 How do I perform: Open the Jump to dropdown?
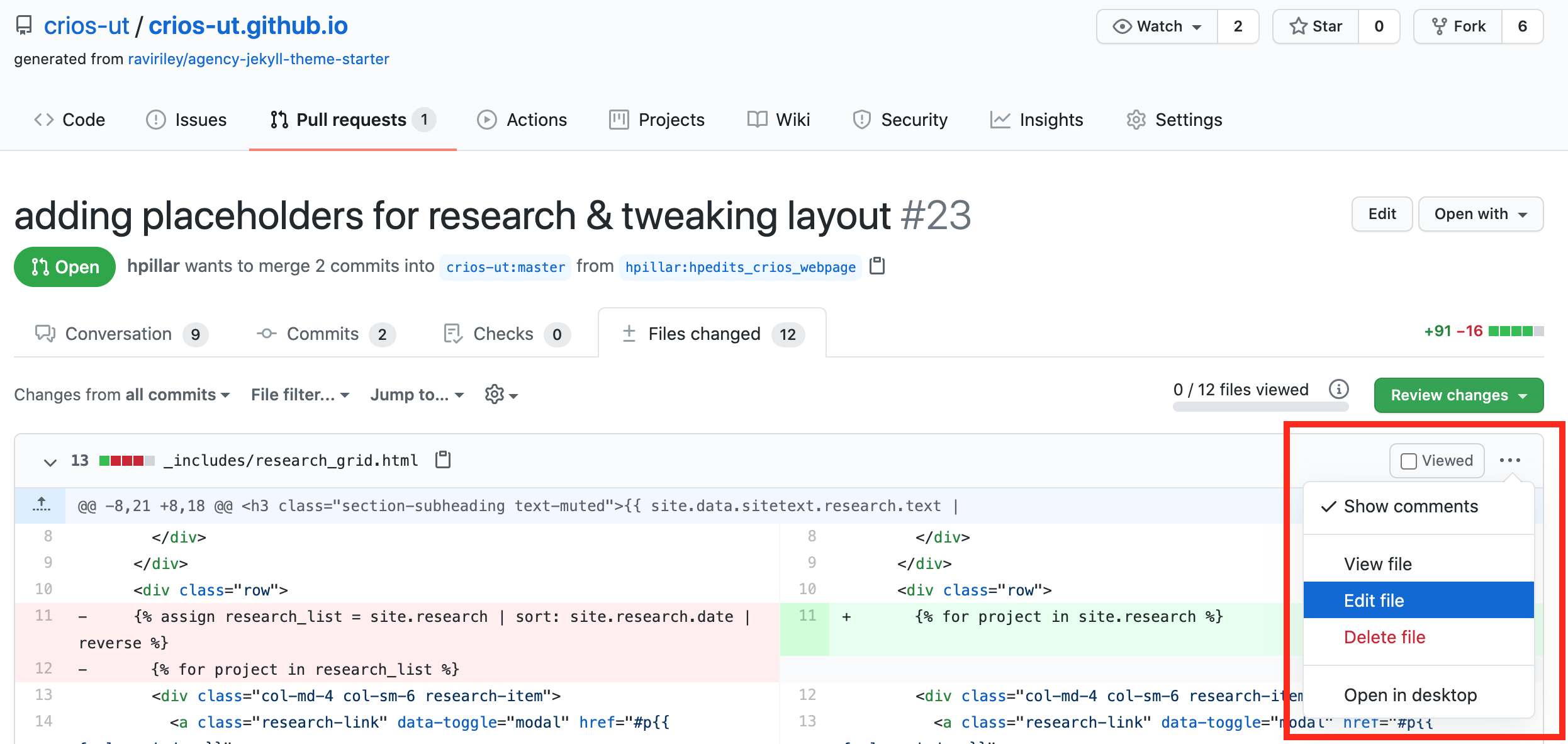(x=417, y=395)
